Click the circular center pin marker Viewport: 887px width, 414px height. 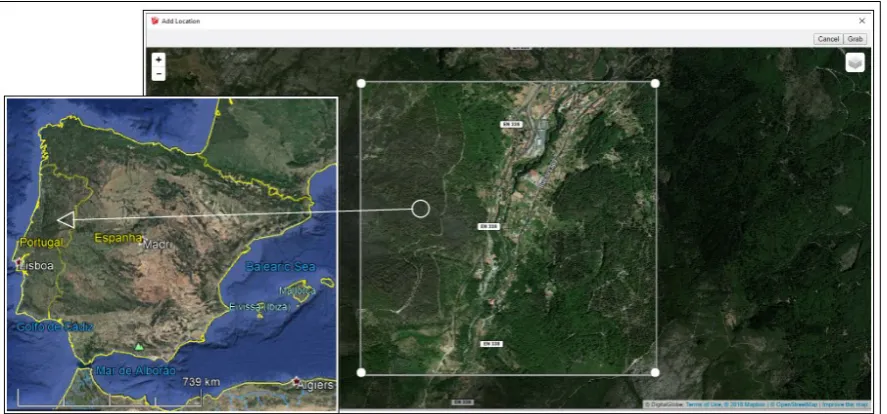point(420,209)
